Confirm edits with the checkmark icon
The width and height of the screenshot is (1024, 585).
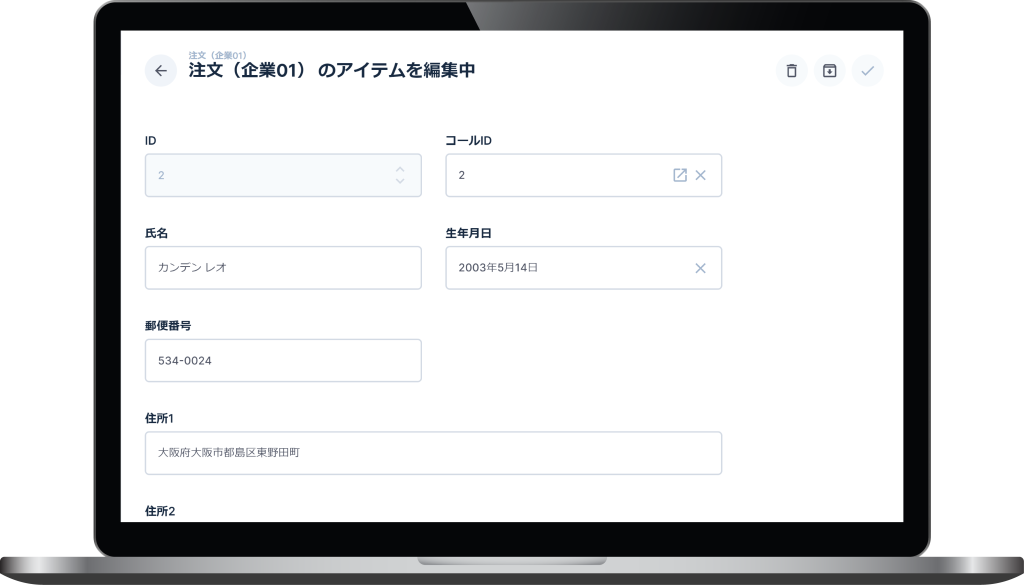[x=867, y=71]
